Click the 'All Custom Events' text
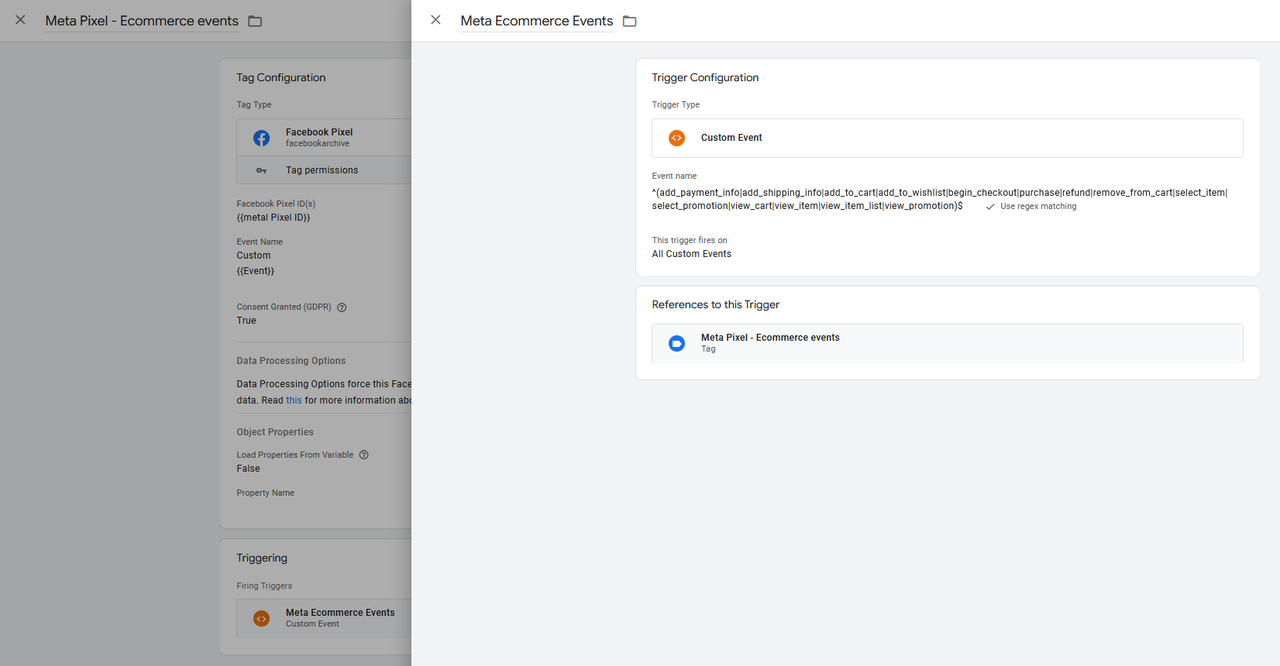1280x666 pixels. click(691, 254)
